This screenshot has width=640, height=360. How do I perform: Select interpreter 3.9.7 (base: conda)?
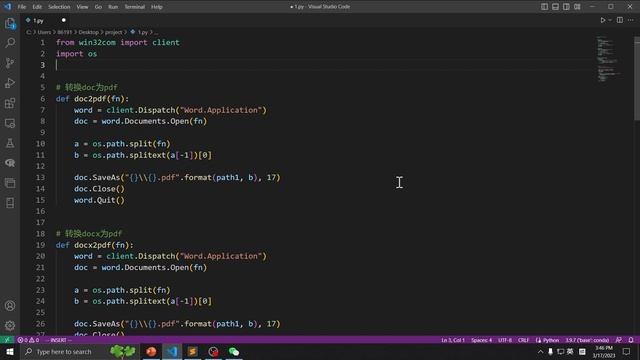pyautogui.click(x=587, y=340)
